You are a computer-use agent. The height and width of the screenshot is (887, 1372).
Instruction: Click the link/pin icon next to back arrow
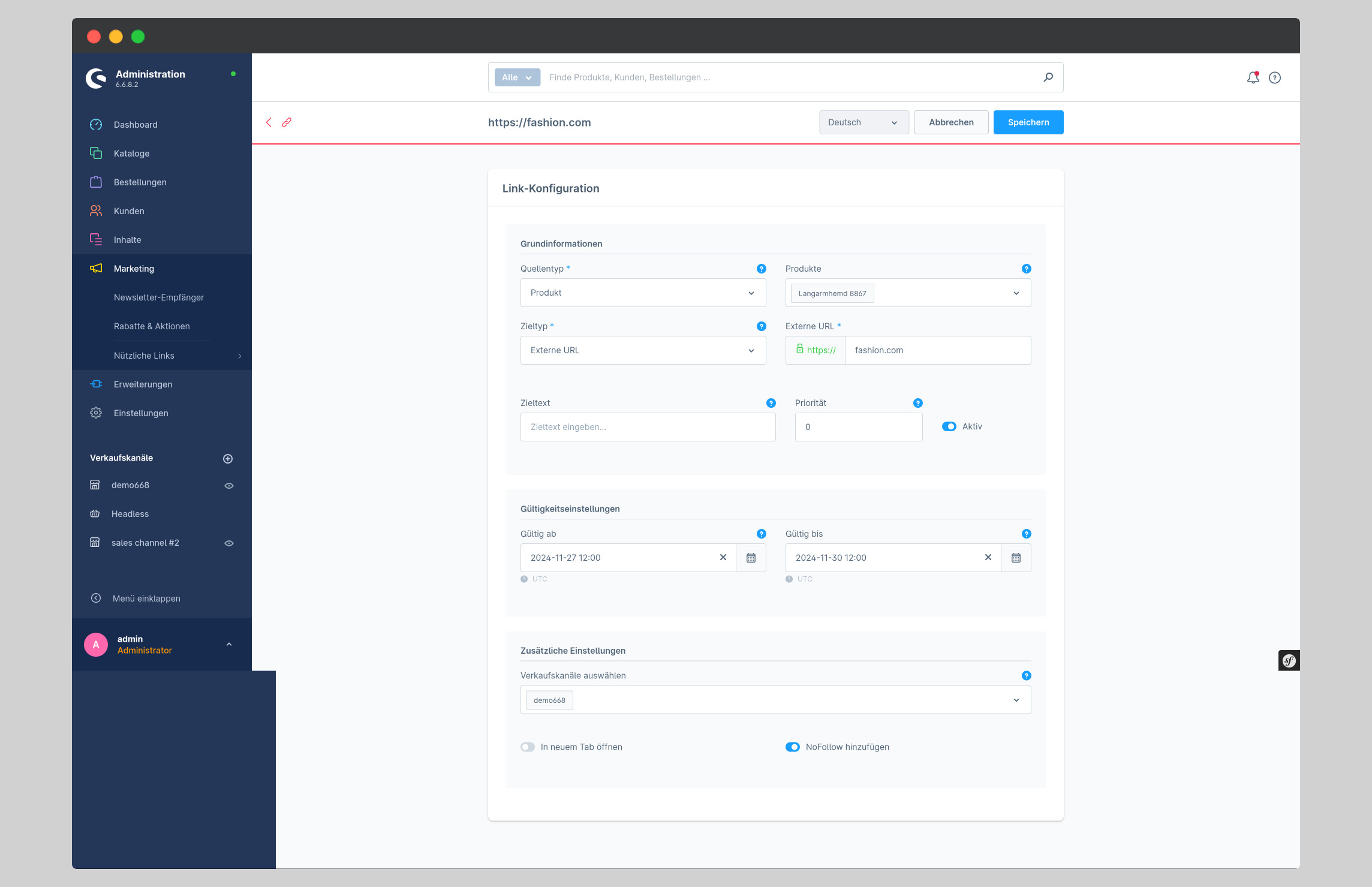(x=288, y=122)
